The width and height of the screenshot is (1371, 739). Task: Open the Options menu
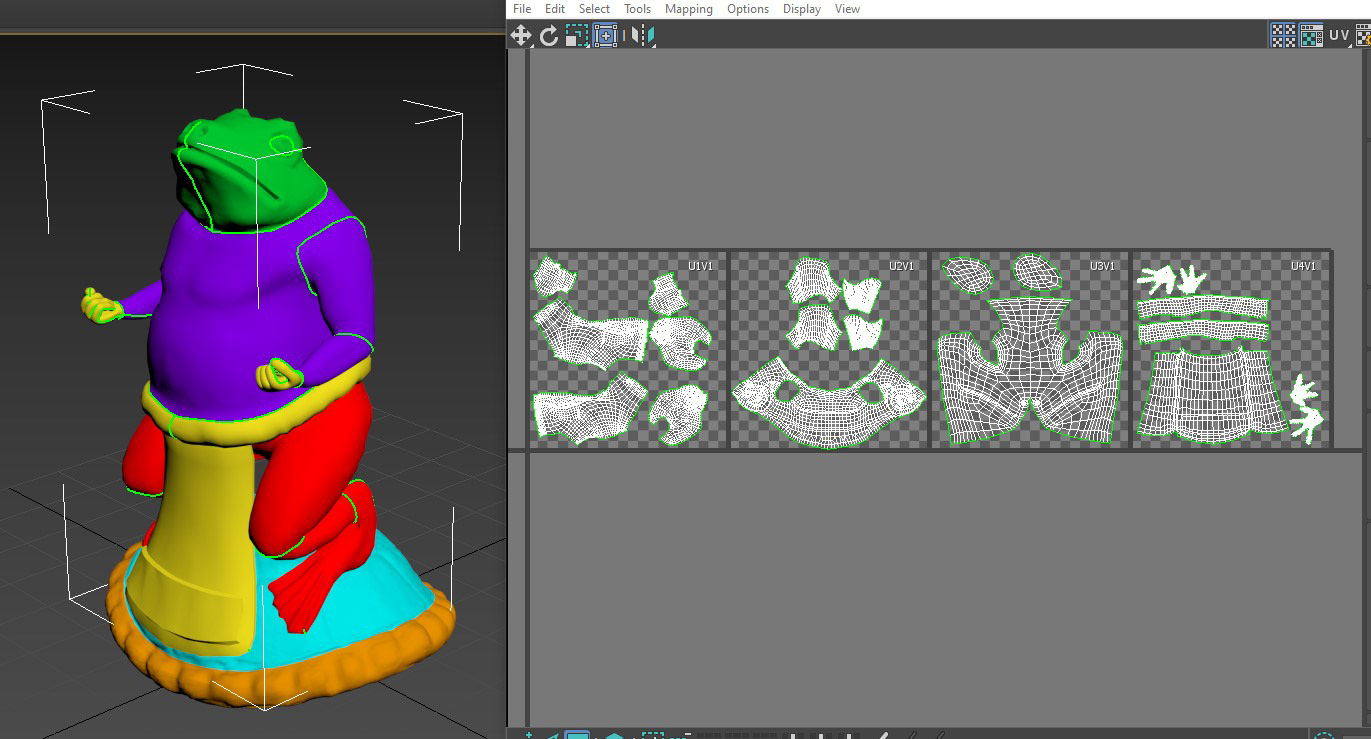[748, 9]
